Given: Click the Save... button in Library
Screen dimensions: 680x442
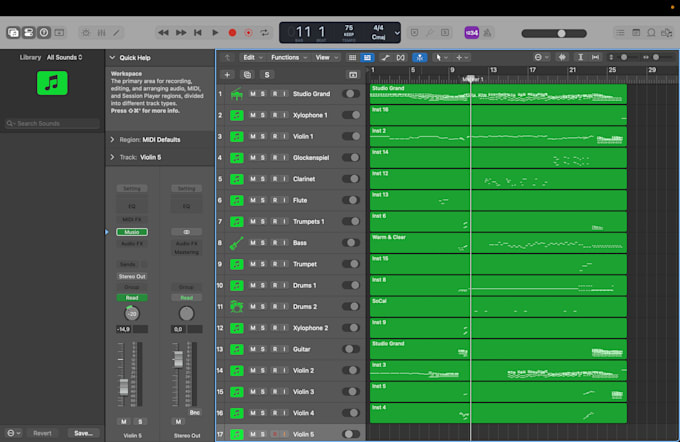Looking at the screenshot, I should pyautogui.click(x=83, y=433).
